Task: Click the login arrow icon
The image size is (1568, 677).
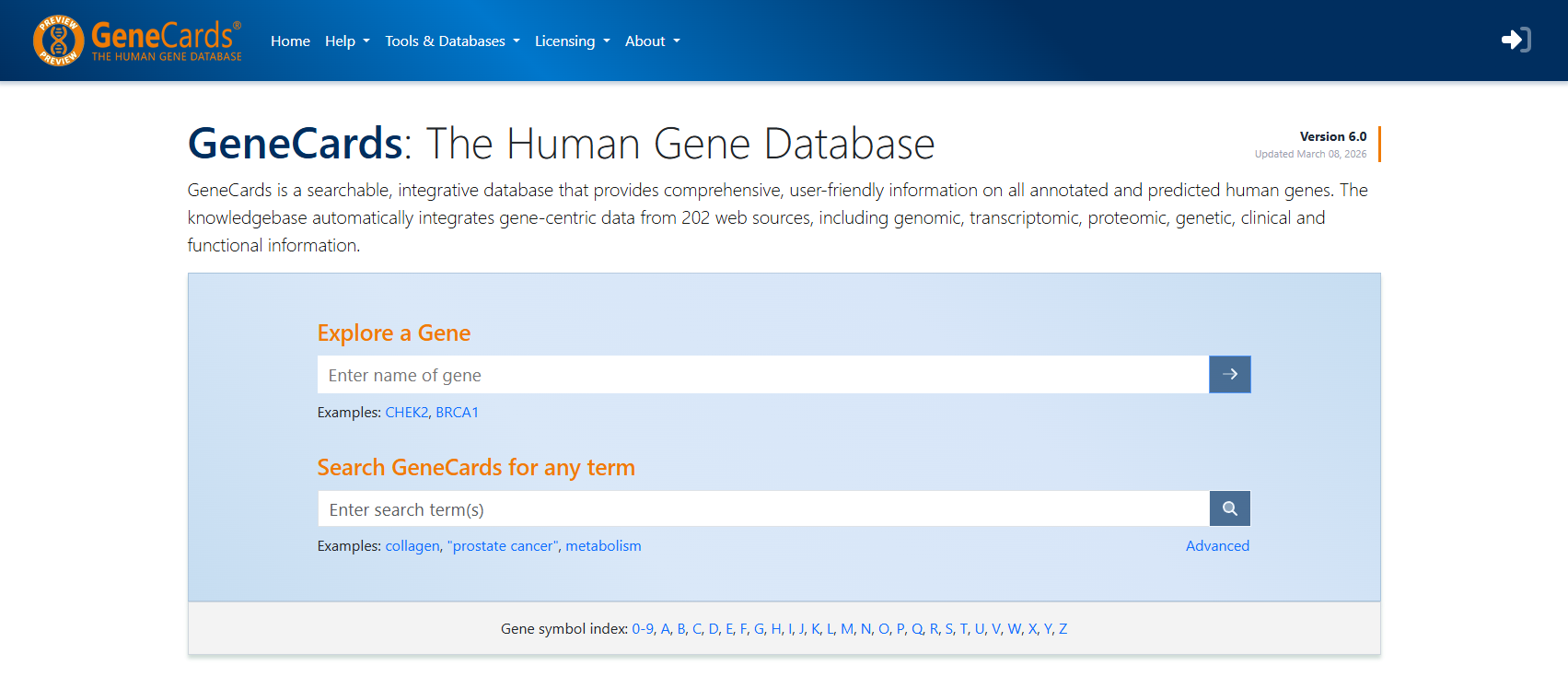Action: (1516, 40)
